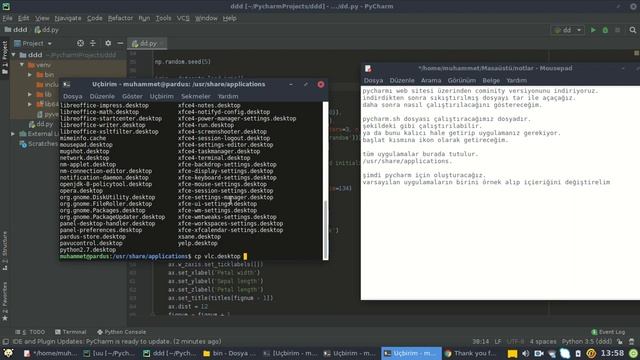Hide the Project panel with minus icon
640x360 pixels.
[x=120, y=43]
